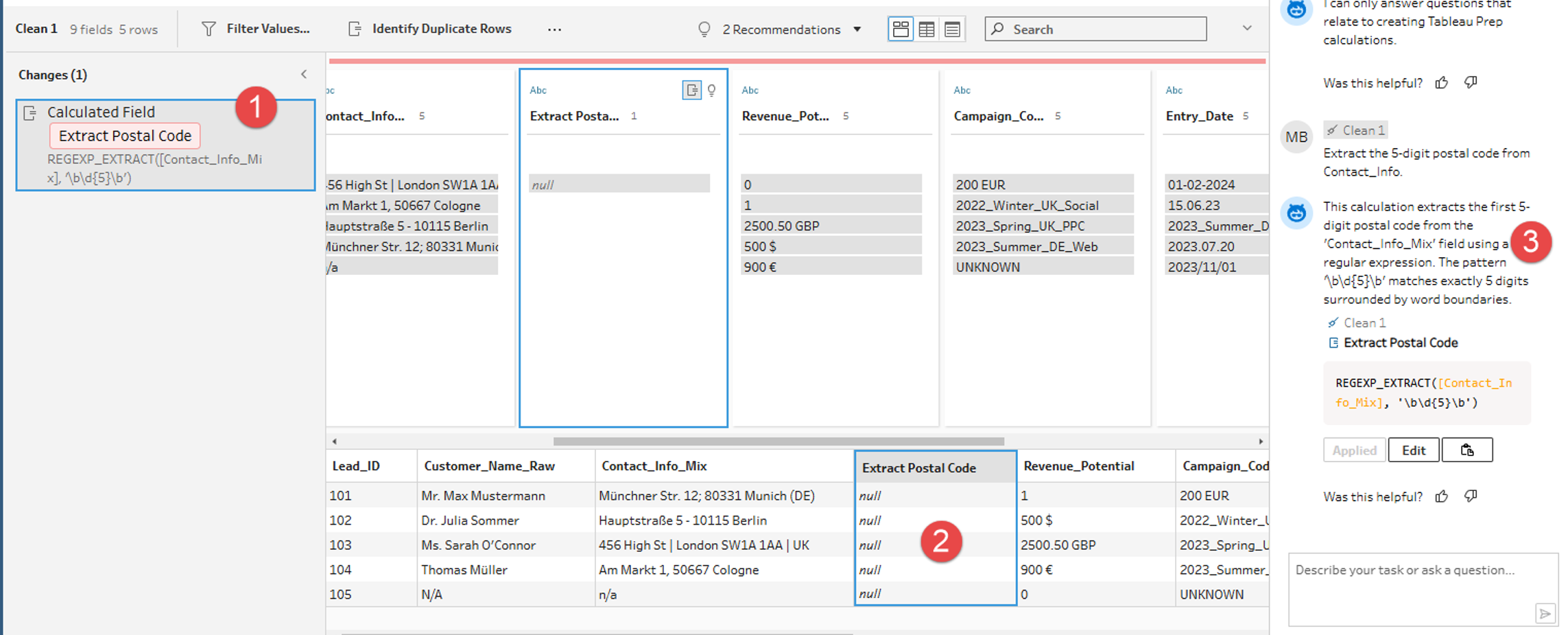Click lightbulb icon on Extract Postal Code card
The height and width of the screenshot is (635, 1568).
tap(712, 91)
